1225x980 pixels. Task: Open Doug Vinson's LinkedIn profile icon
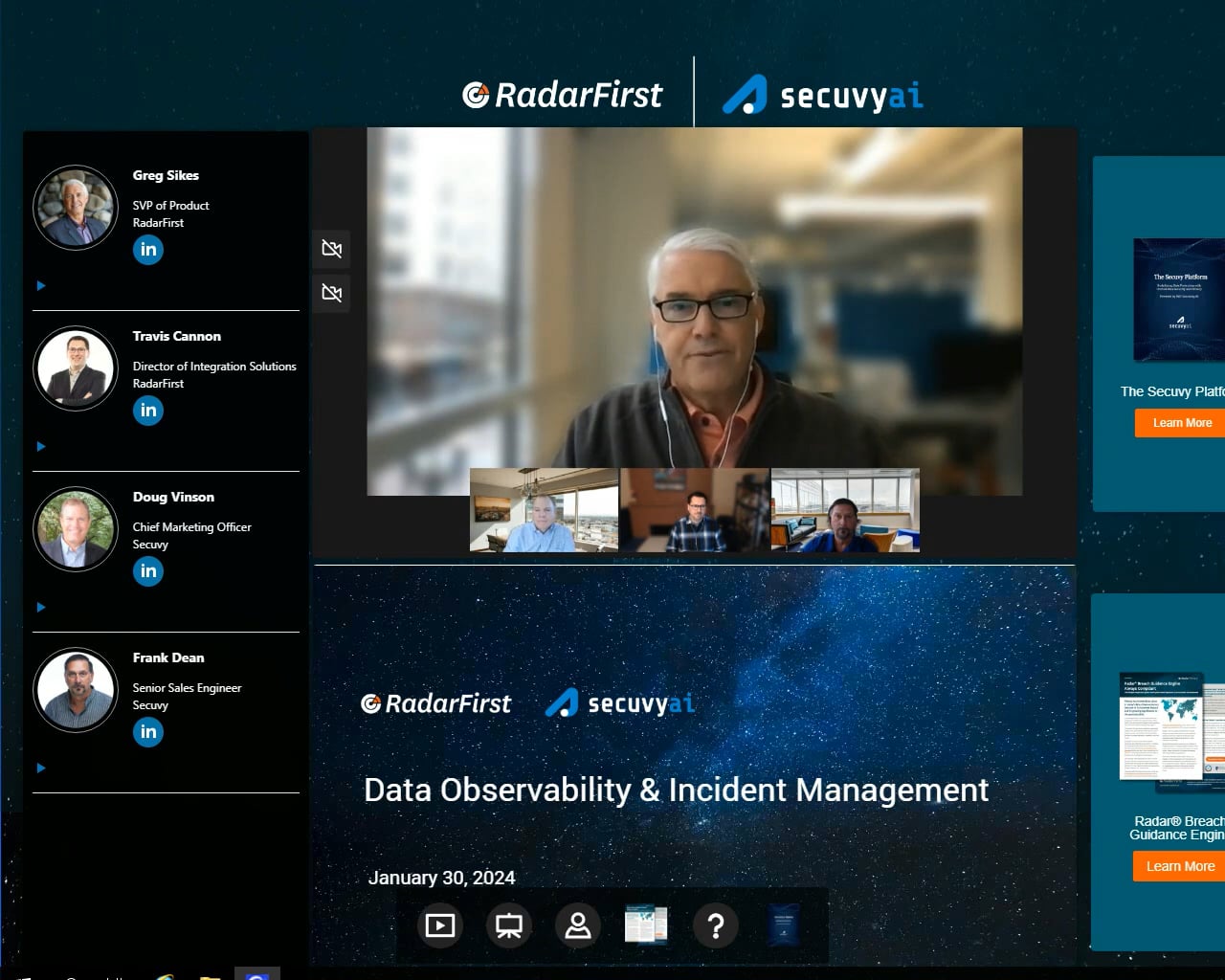click(x=148, y=571)
